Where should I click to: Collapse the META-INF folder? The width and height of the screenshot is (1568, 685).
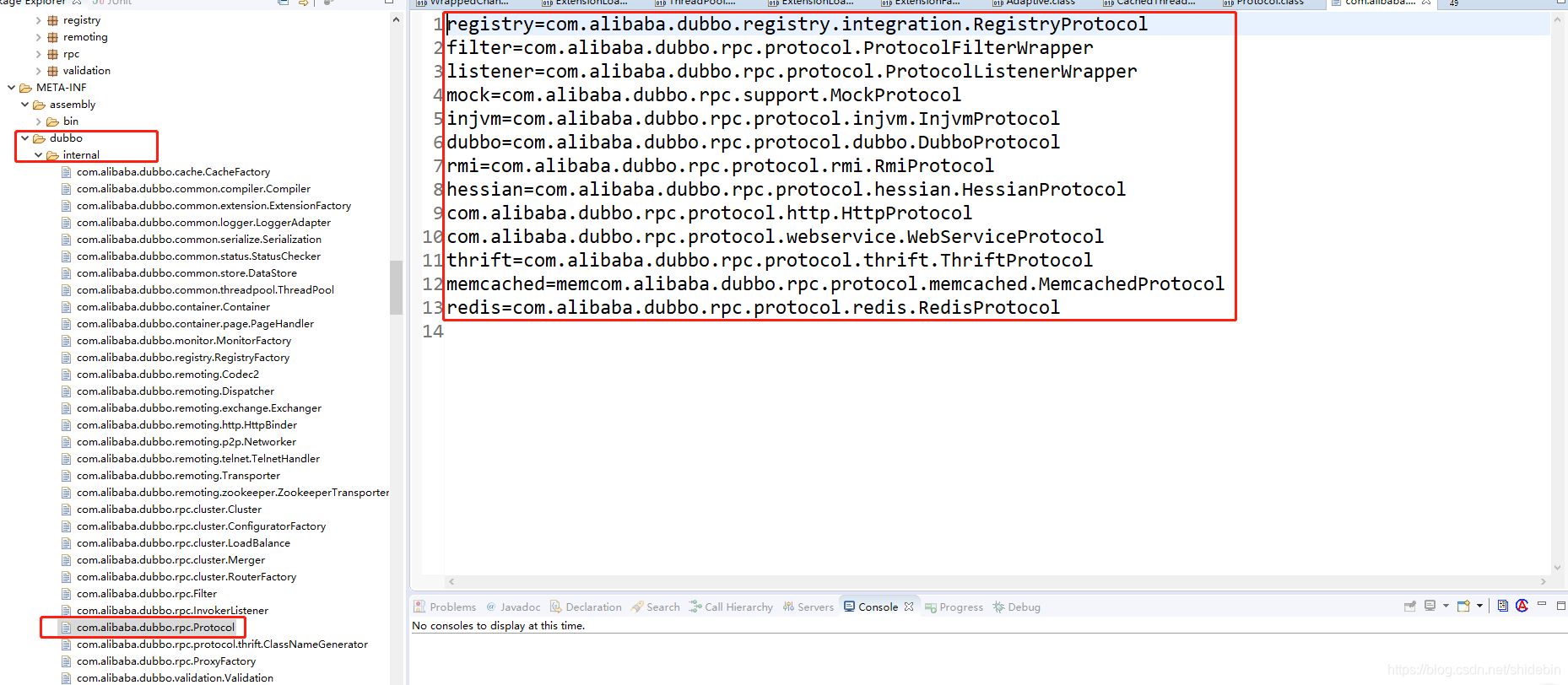pos(11,88)
